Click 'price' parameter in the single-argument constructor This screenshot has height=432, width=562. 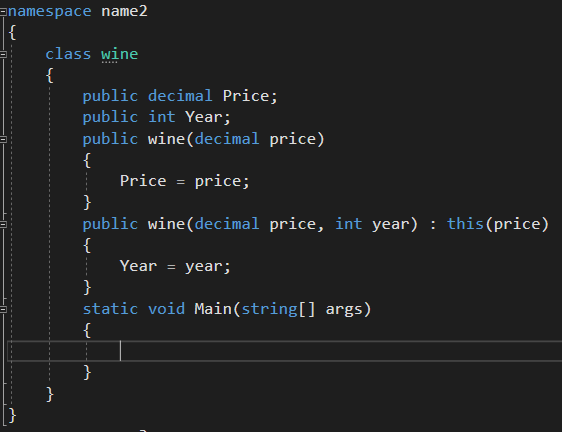tap(292, 140)
